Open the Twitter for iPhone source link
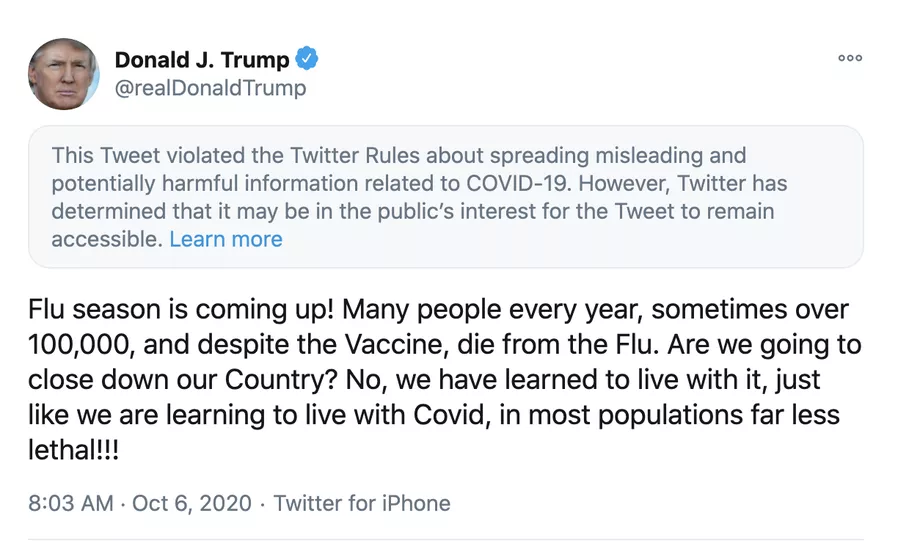920x549 pixels. point(362,503)
